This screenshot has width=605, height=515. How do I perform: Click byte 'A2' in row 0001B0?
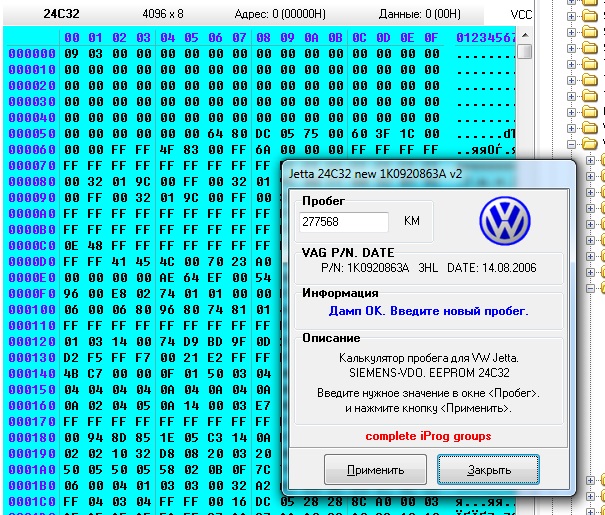point(263,486)
